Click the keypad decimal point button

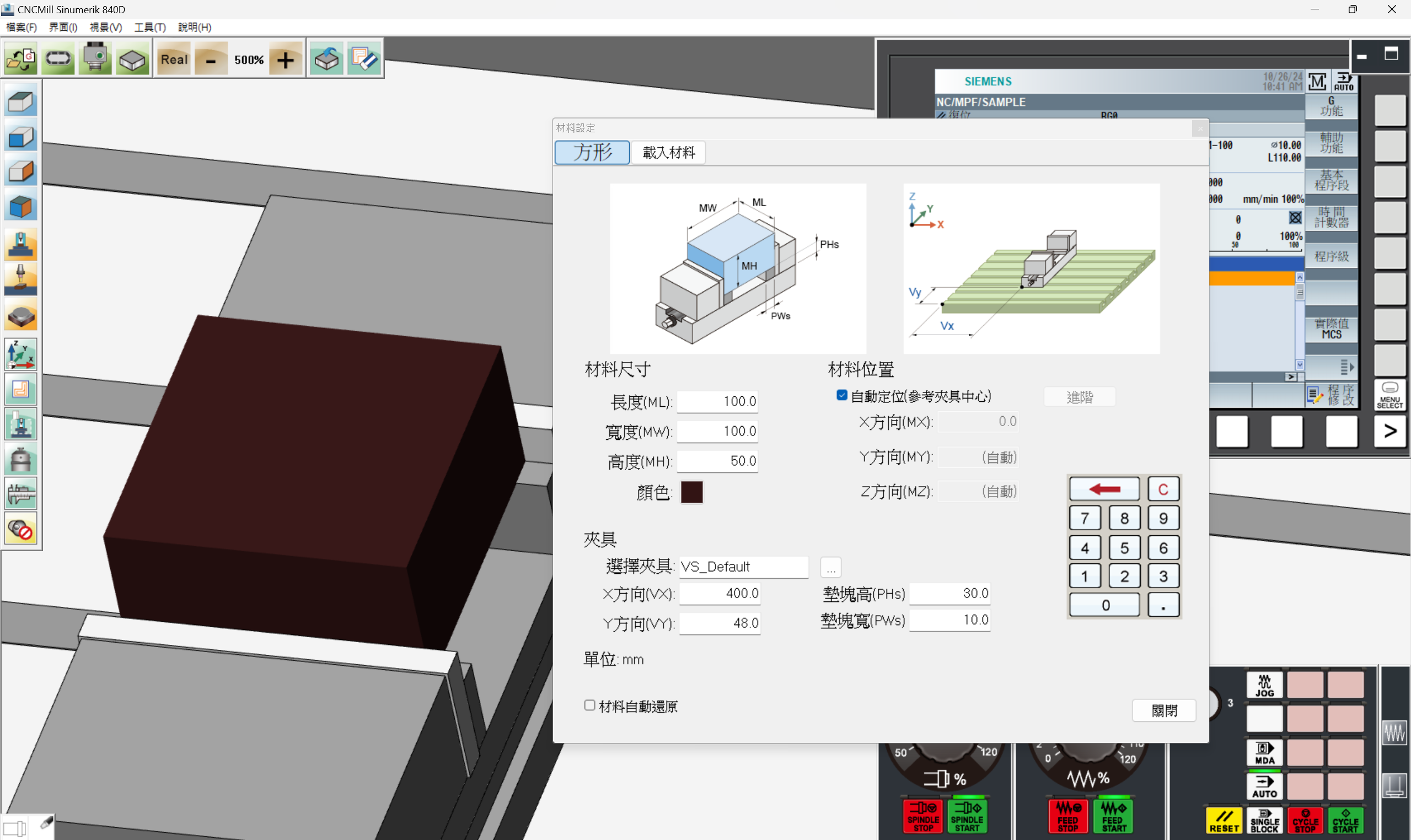(x=1163, y=605)
